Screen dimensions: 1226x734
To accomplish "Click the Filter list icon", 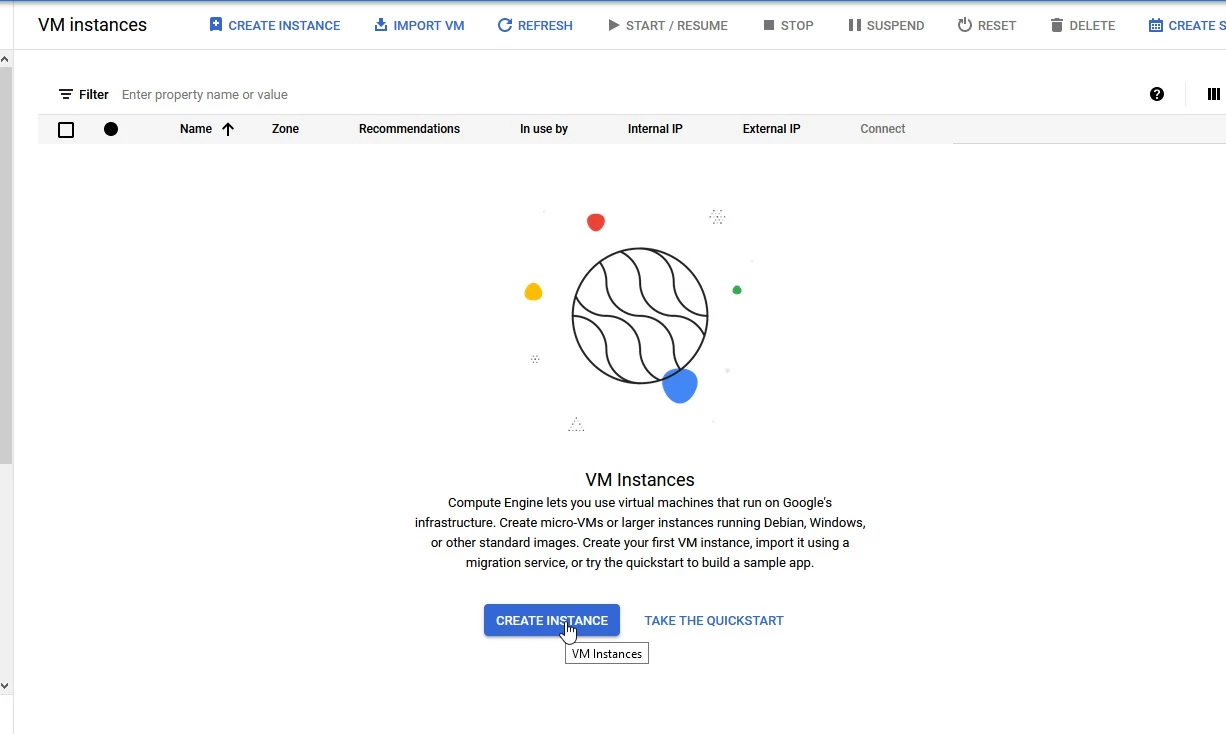I will (x=66, y=94).
